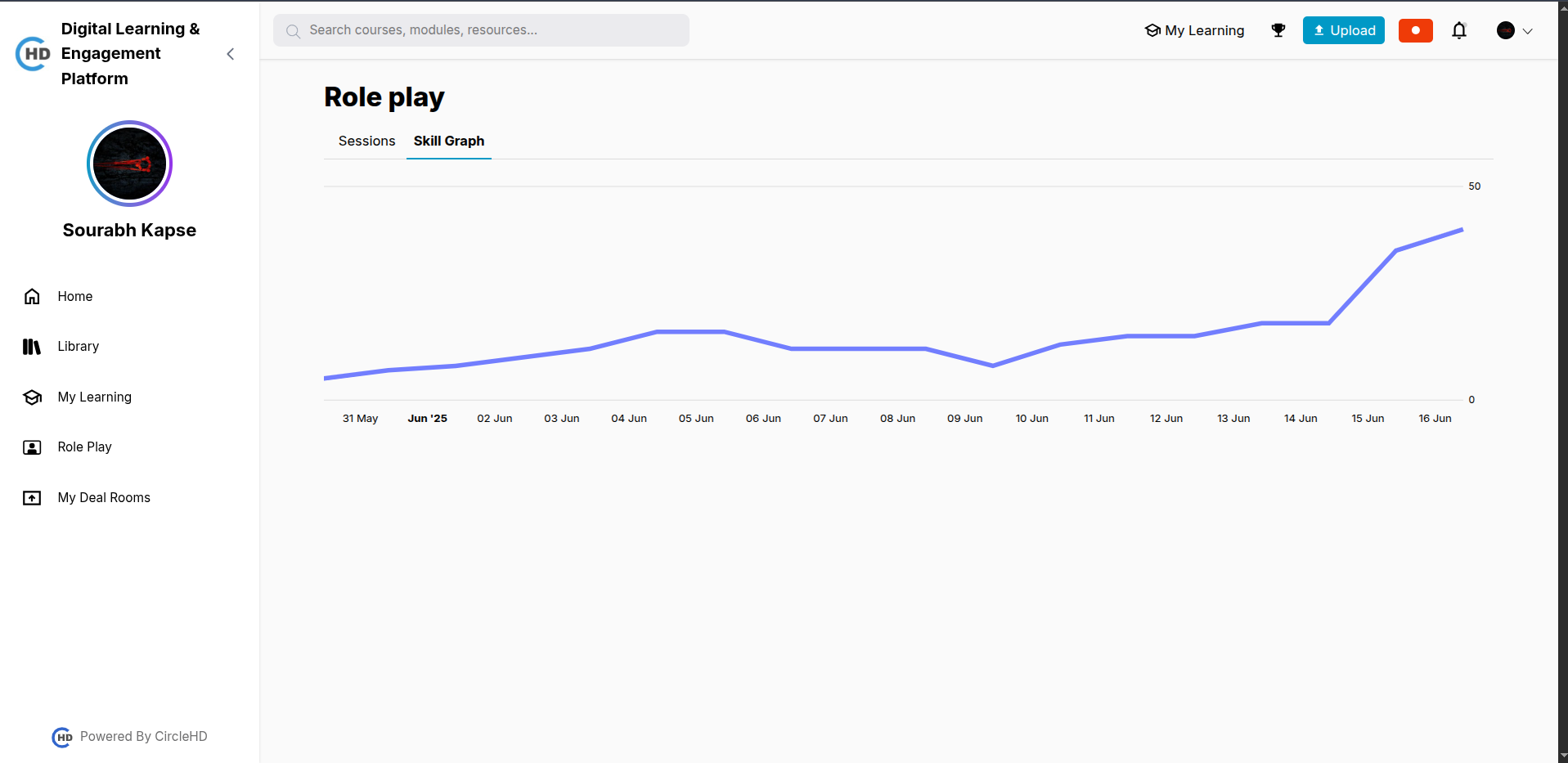Expand the user account dropdown arrow

point(1527,31)
